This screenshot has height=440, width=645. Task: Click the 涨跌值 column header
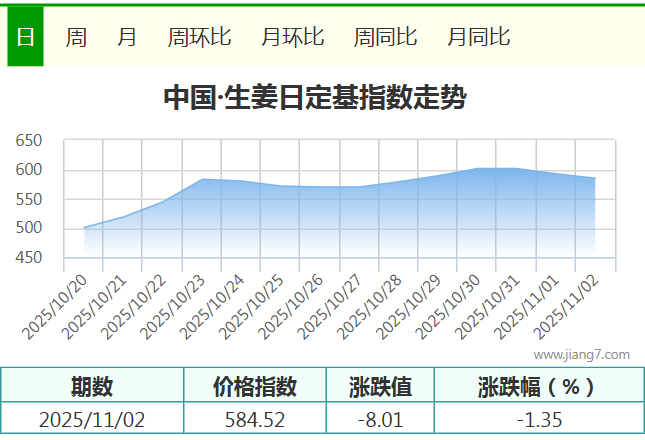point(380,386)
